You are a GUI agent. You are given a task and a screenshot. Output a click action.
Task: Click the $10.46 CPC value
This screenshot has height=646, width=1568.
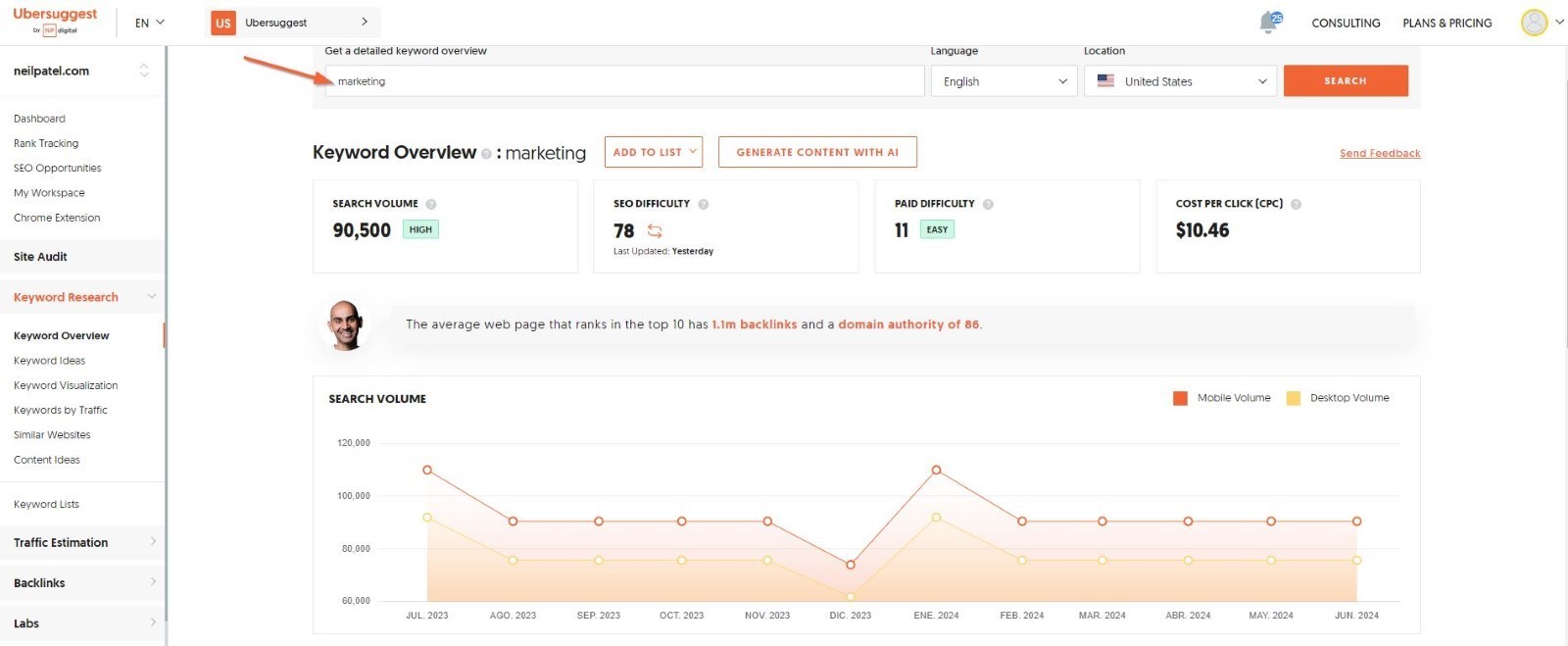tap(1202, 230)
